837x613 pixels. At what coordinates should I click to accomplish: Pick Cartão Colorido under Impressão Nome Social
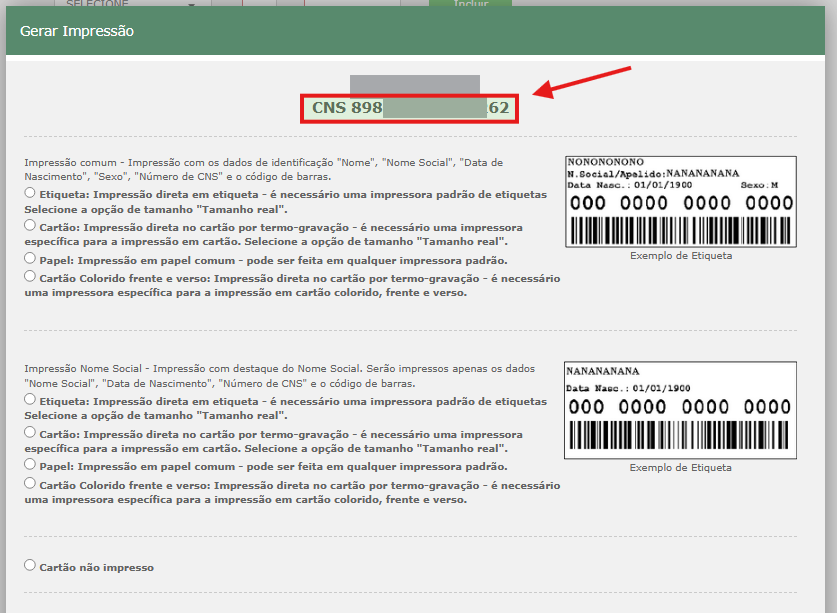[30, 483]
